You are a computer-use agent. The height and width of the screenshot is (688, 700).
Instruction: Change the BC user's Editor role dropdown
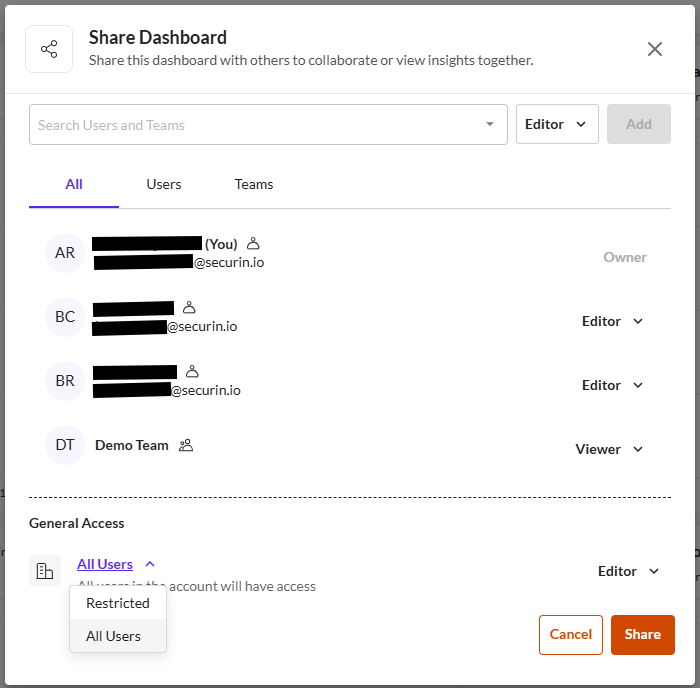(612, 321)
